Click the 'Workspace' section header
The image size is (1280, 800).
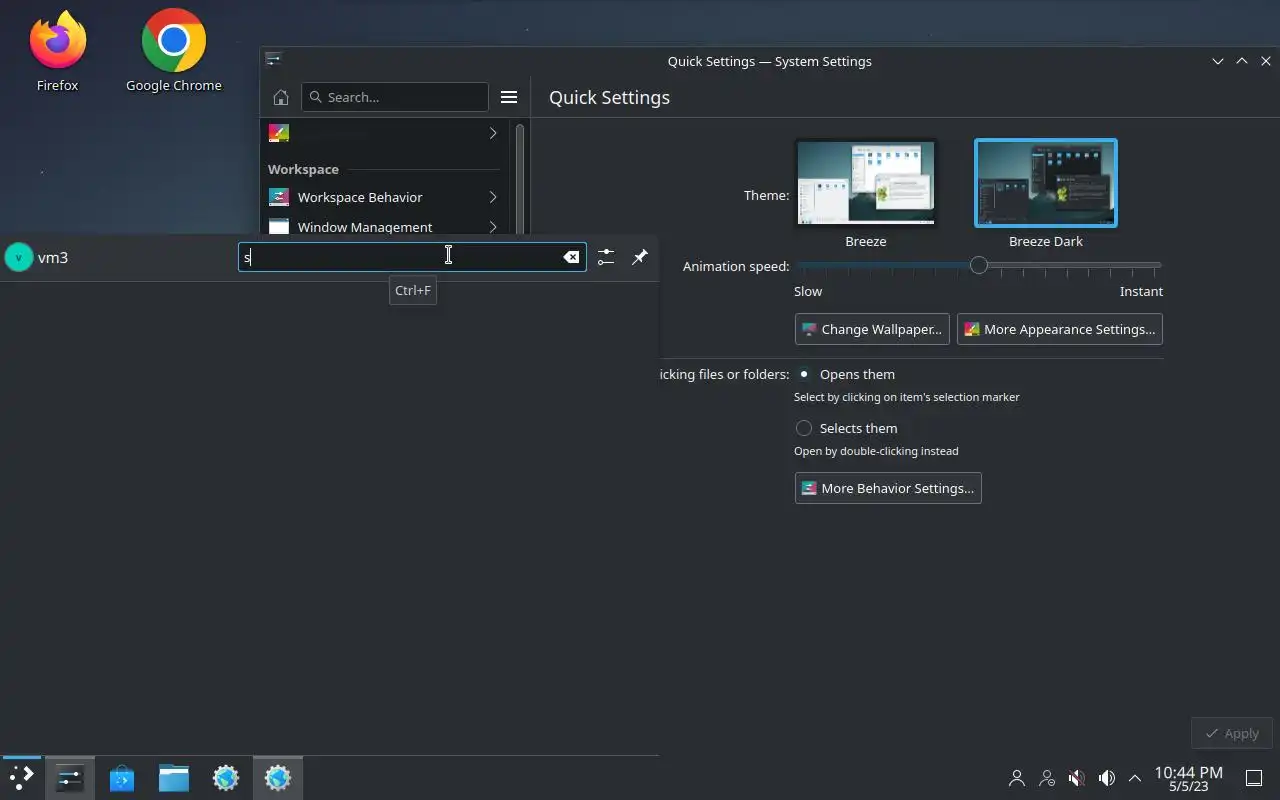tap(303, 169)
